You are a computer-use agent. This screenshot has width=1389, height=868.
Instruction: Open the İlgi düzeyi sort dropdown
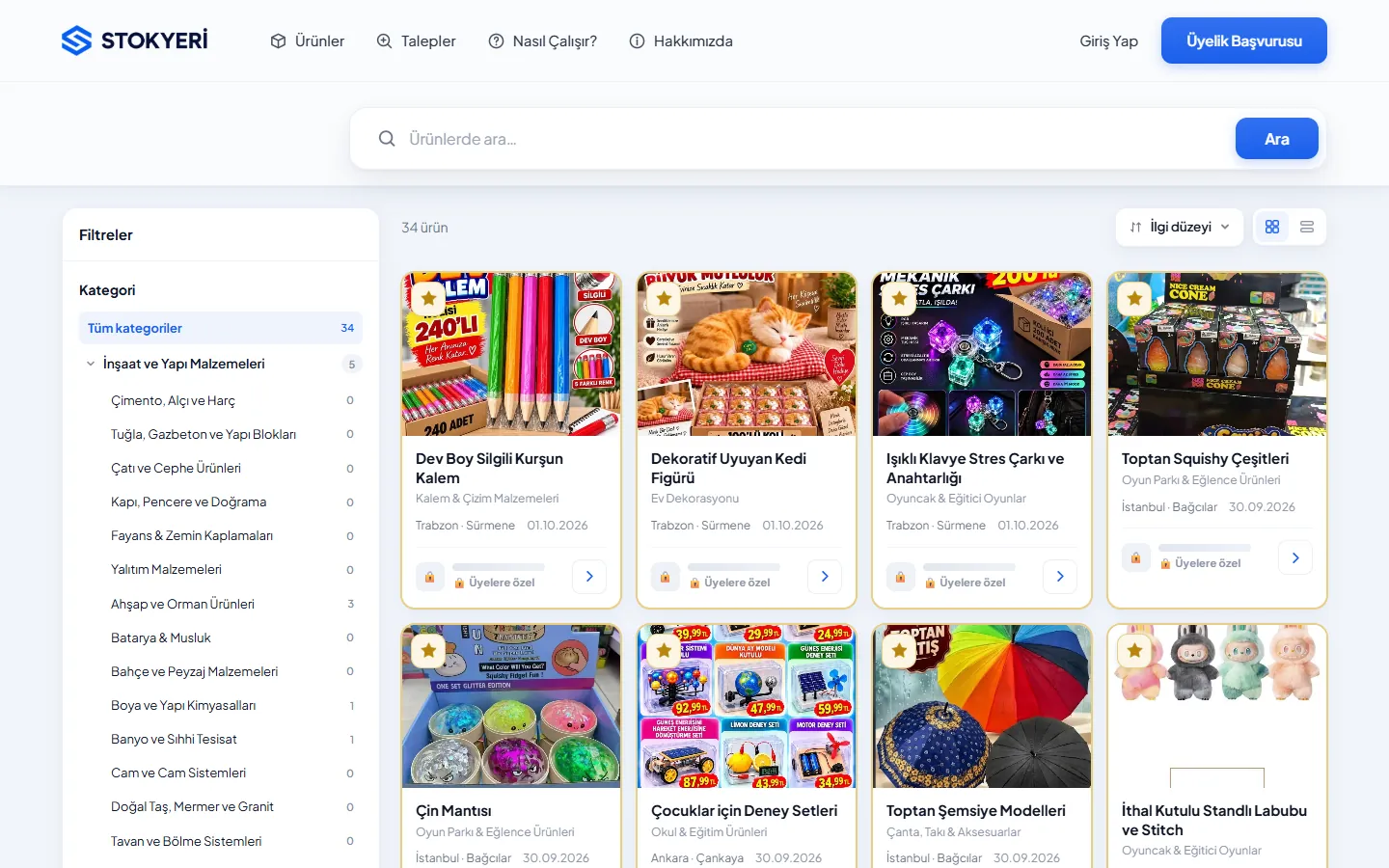(1179, 227)
